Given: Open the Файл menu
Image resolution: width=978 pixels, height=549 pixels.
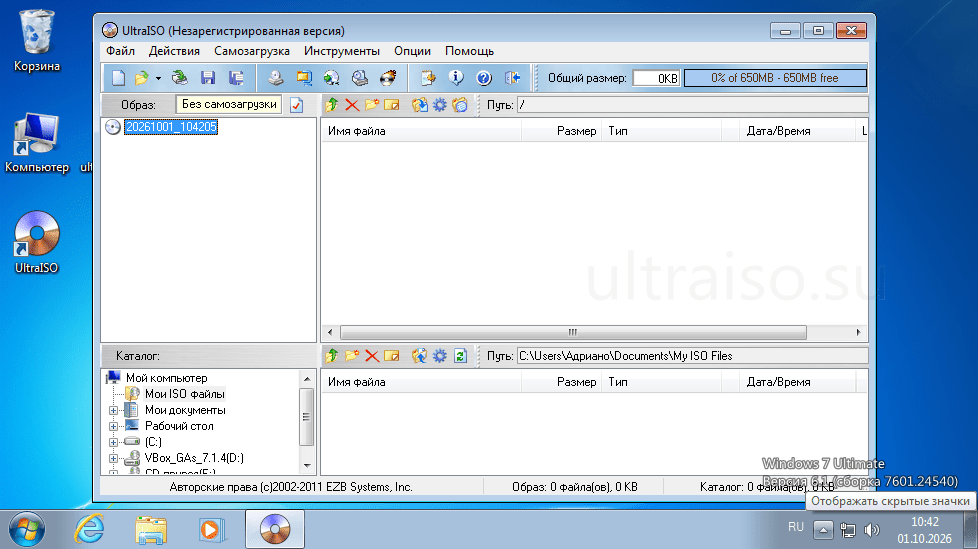Looking at the screenshot, I should (x=120, y=51).
